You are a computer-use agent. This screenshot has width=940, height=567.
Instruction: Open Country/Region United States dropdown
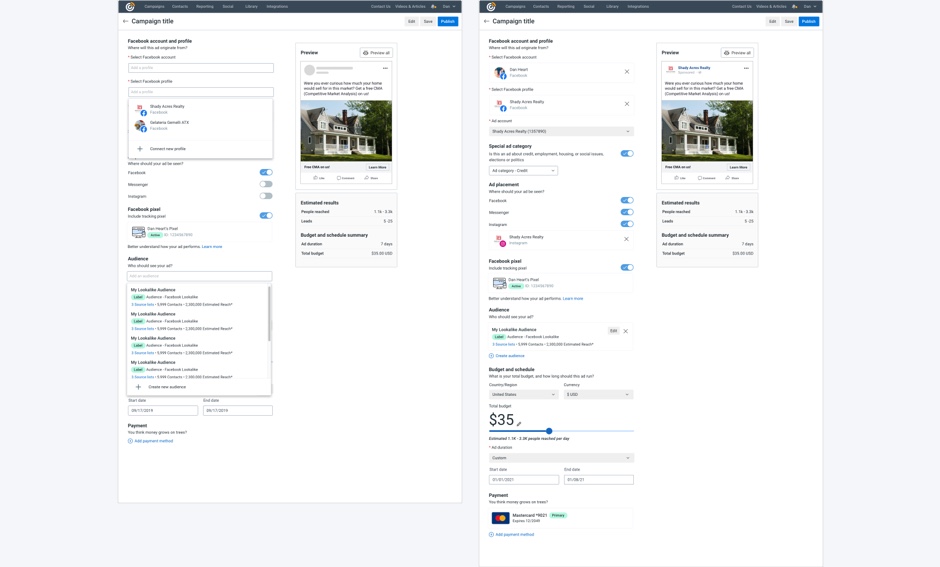coord(523,394)
